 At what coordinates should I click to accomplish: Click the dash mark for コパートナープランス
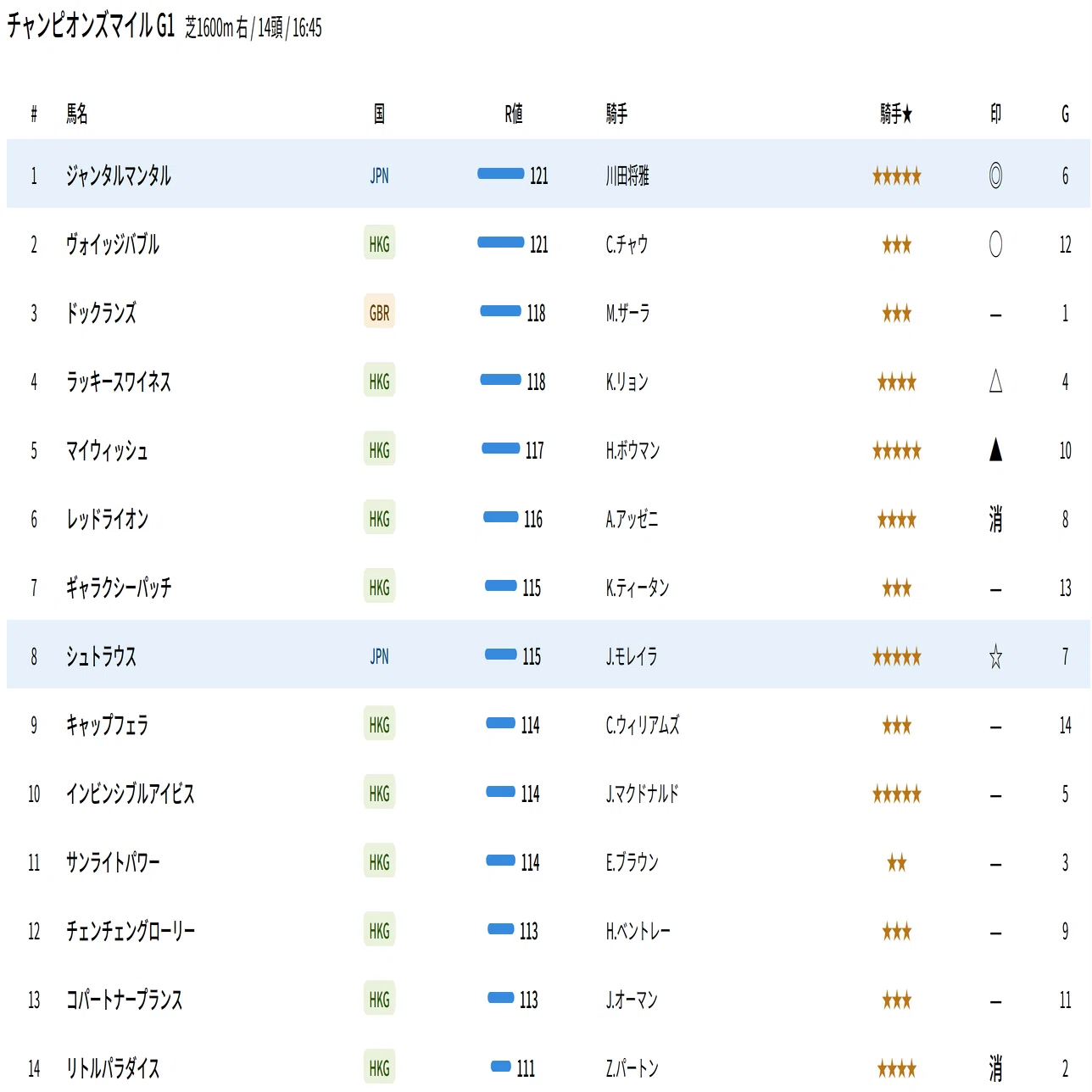(x=995, y=1001)
